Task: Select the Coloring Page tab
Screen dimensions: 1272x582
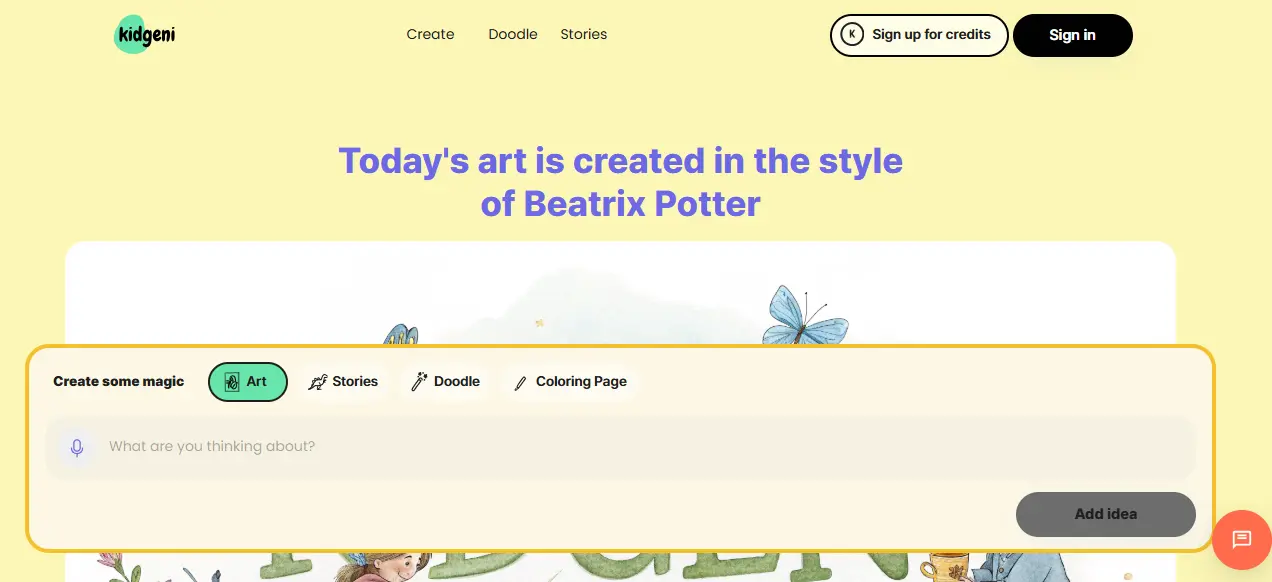Action: [x=570, y=382]
